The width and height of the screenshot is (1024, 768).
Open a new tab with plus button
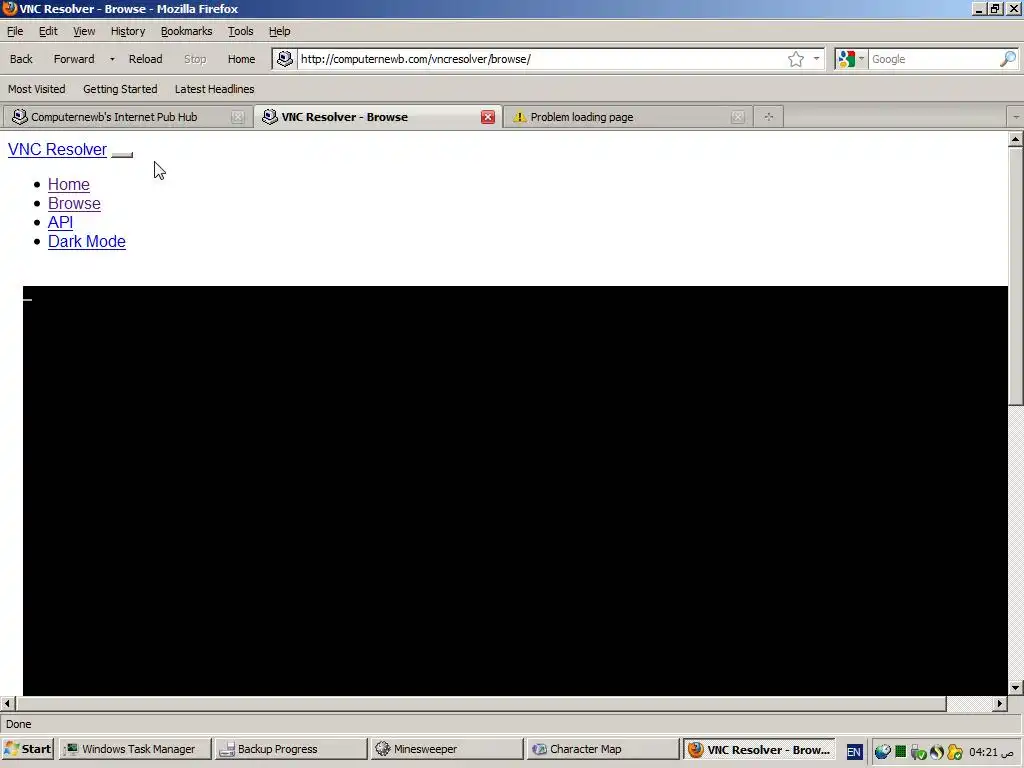[769, 117]
